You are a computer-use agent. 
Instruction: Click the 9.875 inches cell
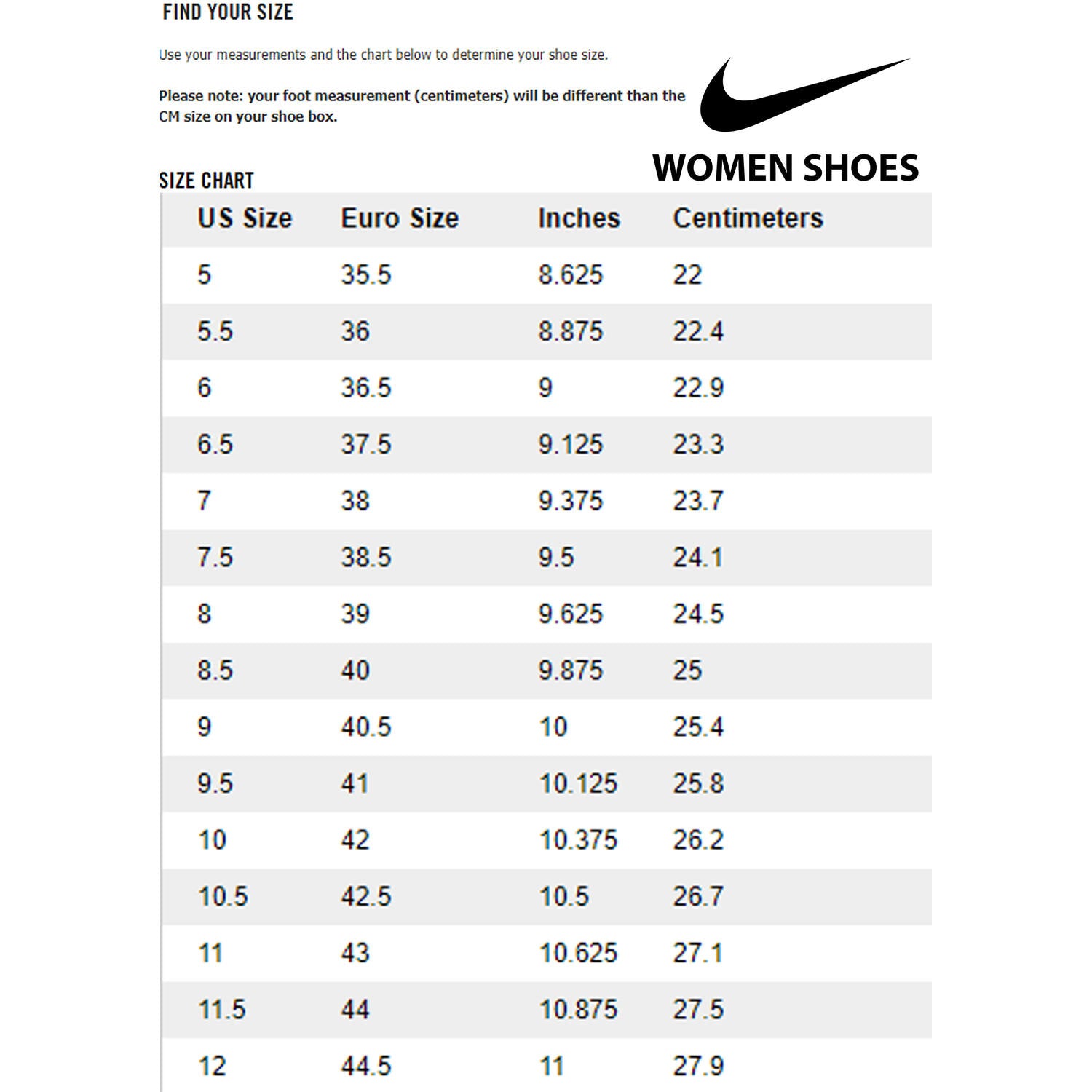tap(571, 670)
